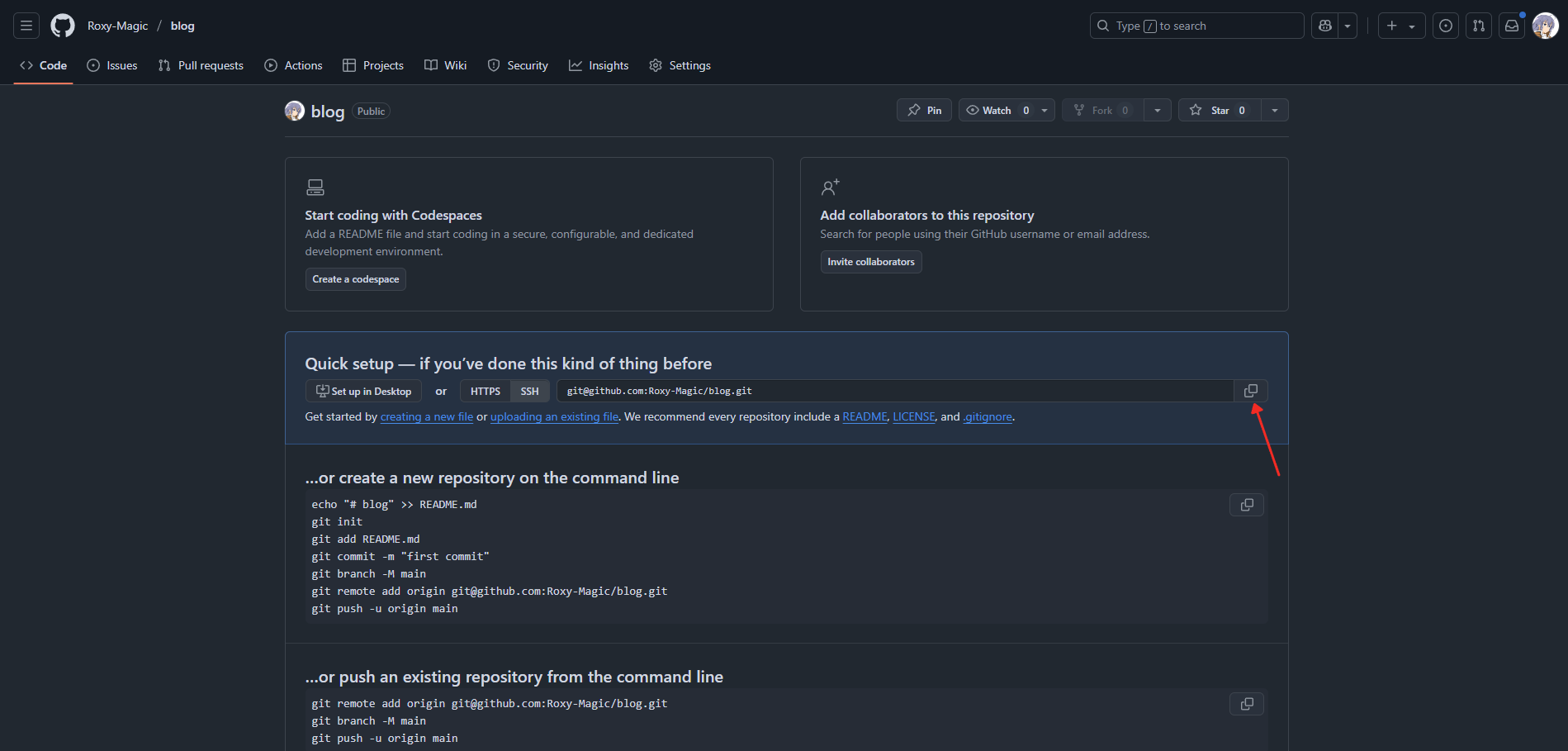Copy the push existing repository commands
Image resolution: width=1568 pixels, height=751 pixels.
click(1247, 704)
